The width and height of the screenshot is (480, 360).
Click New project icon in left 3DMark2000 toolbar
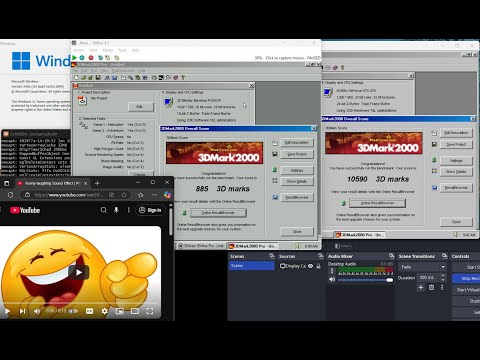[76, 77]
